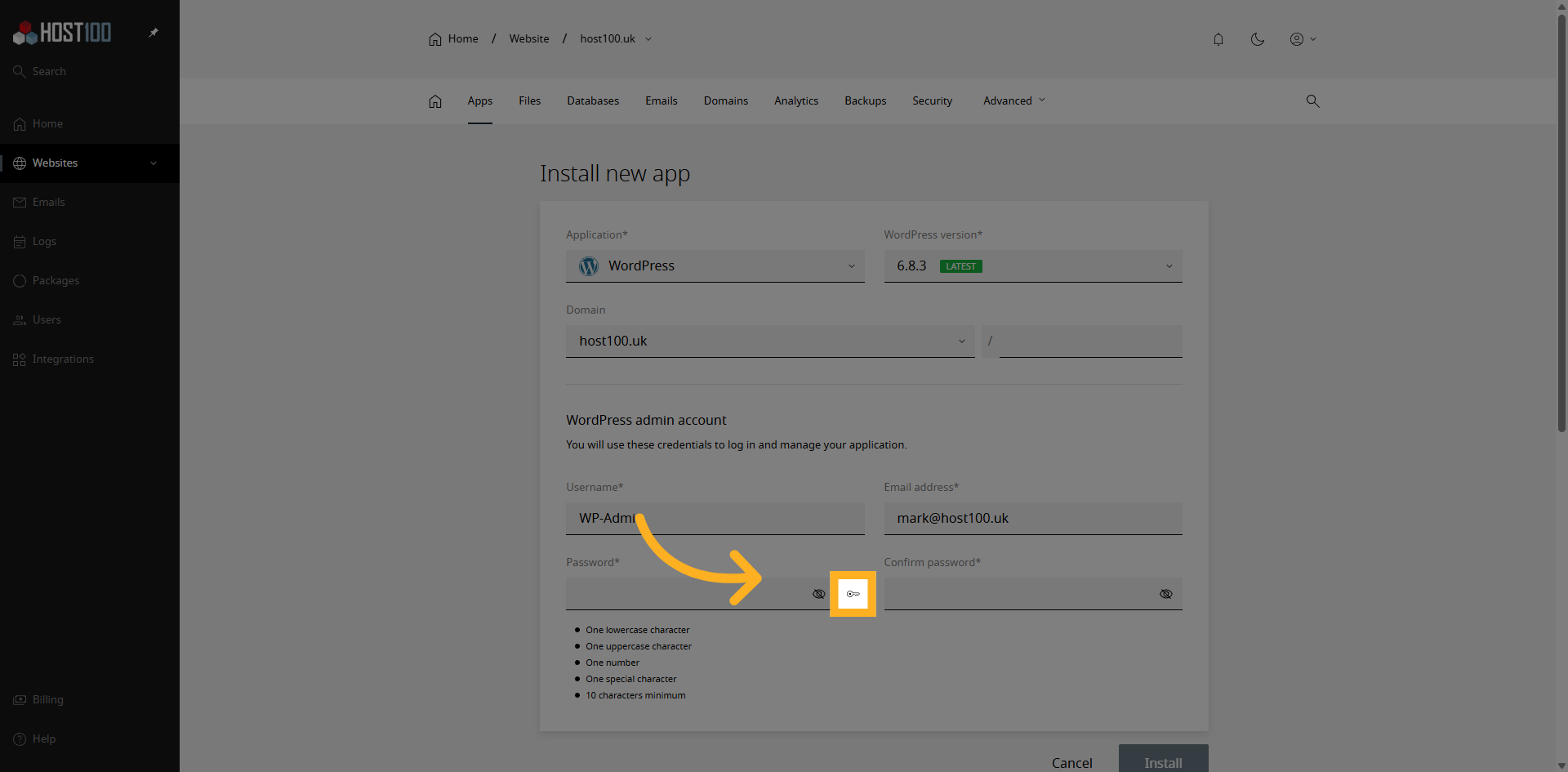
Task: Open Packages in the sidebar
Action: point(90,280)
